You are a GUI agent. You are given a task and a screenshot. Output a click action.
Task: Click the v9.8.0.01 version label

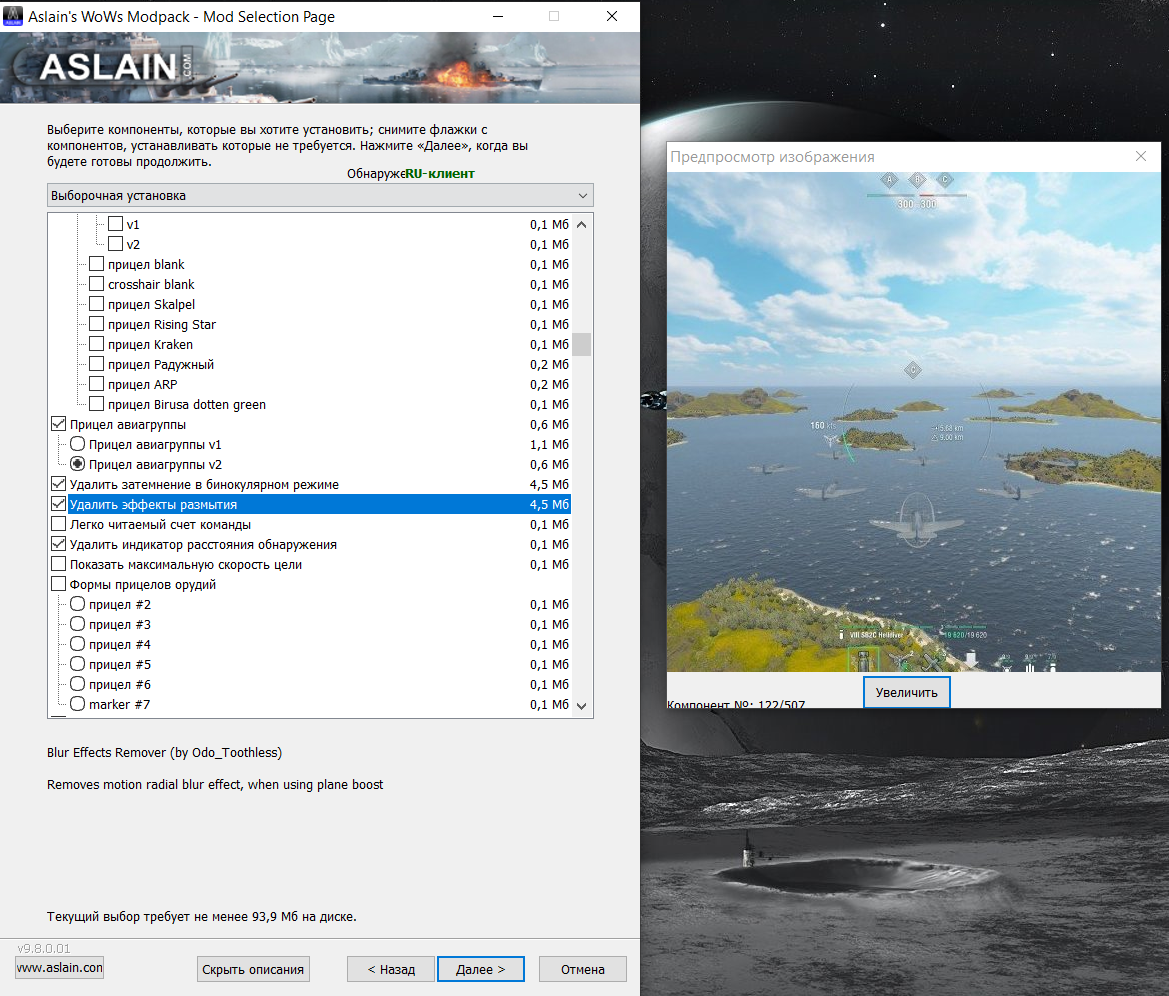click(44, 948)
